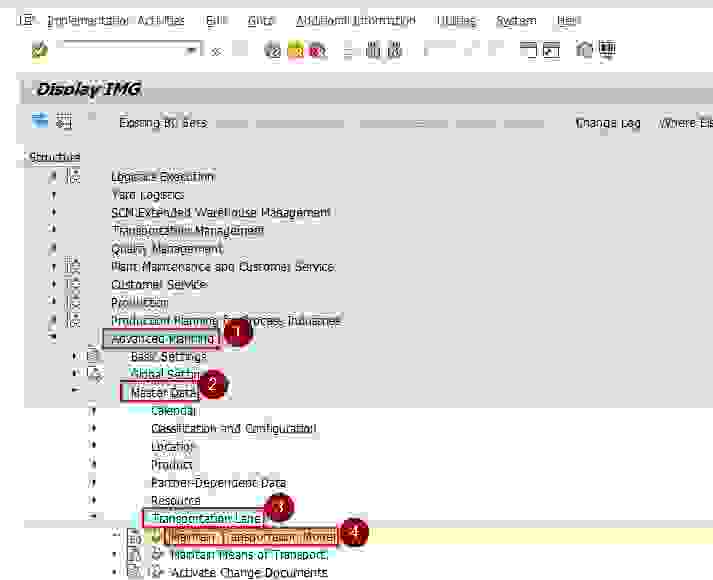Viewport: 713px width, 580px height.
Task: Expand the Classification and Configuration node
Action: tap(93, 428)
